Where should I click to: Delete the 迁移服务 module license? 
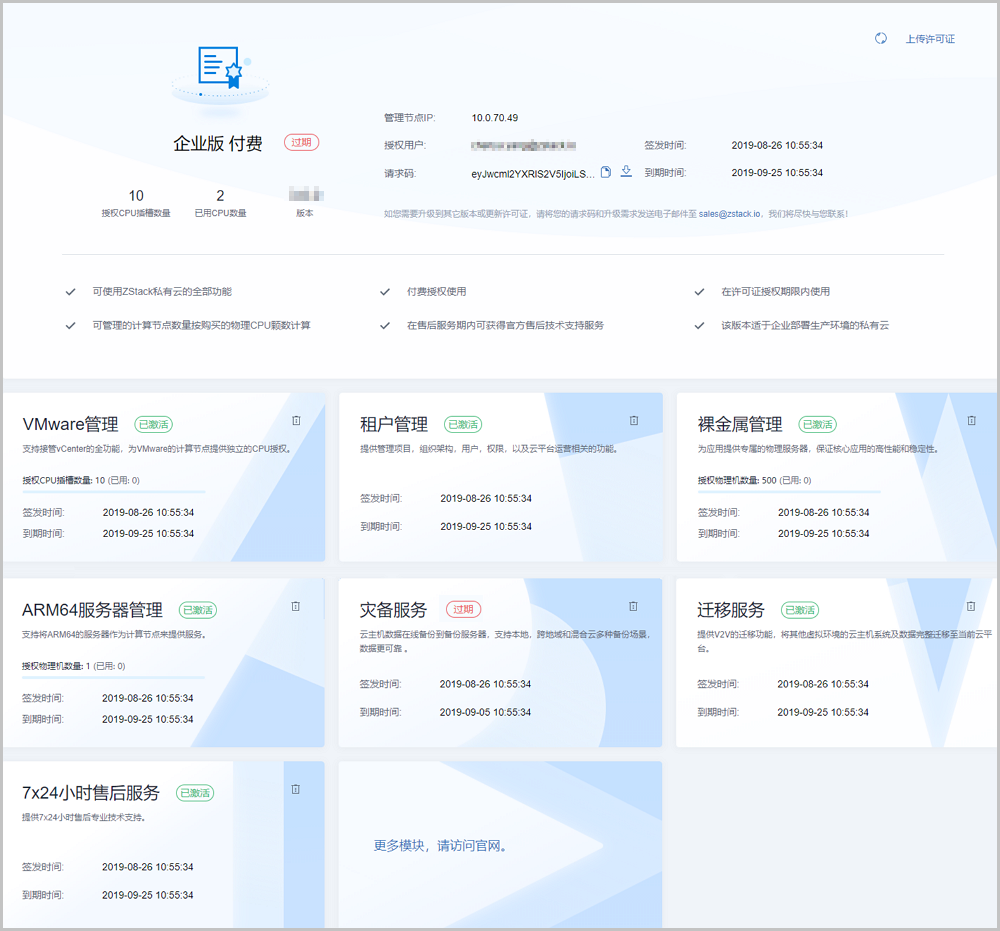[x=971, y=606]
